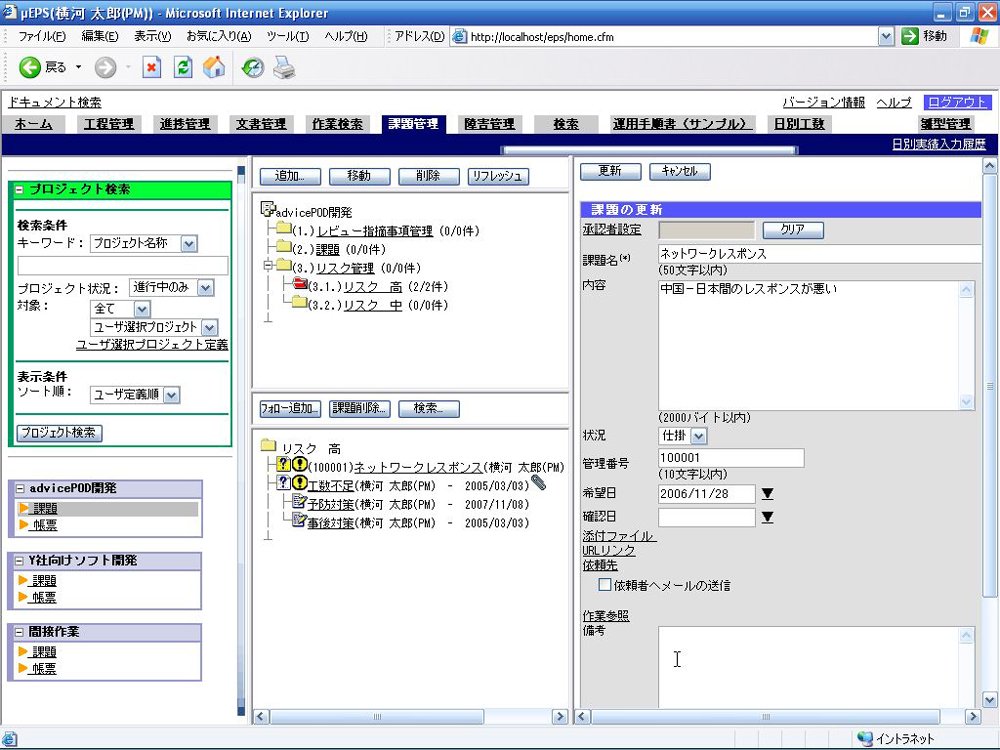This screenshot has width=1000, height=750.
Task: Open the 確認日 calendar picker triangle
Action: [x=767, y=517]
